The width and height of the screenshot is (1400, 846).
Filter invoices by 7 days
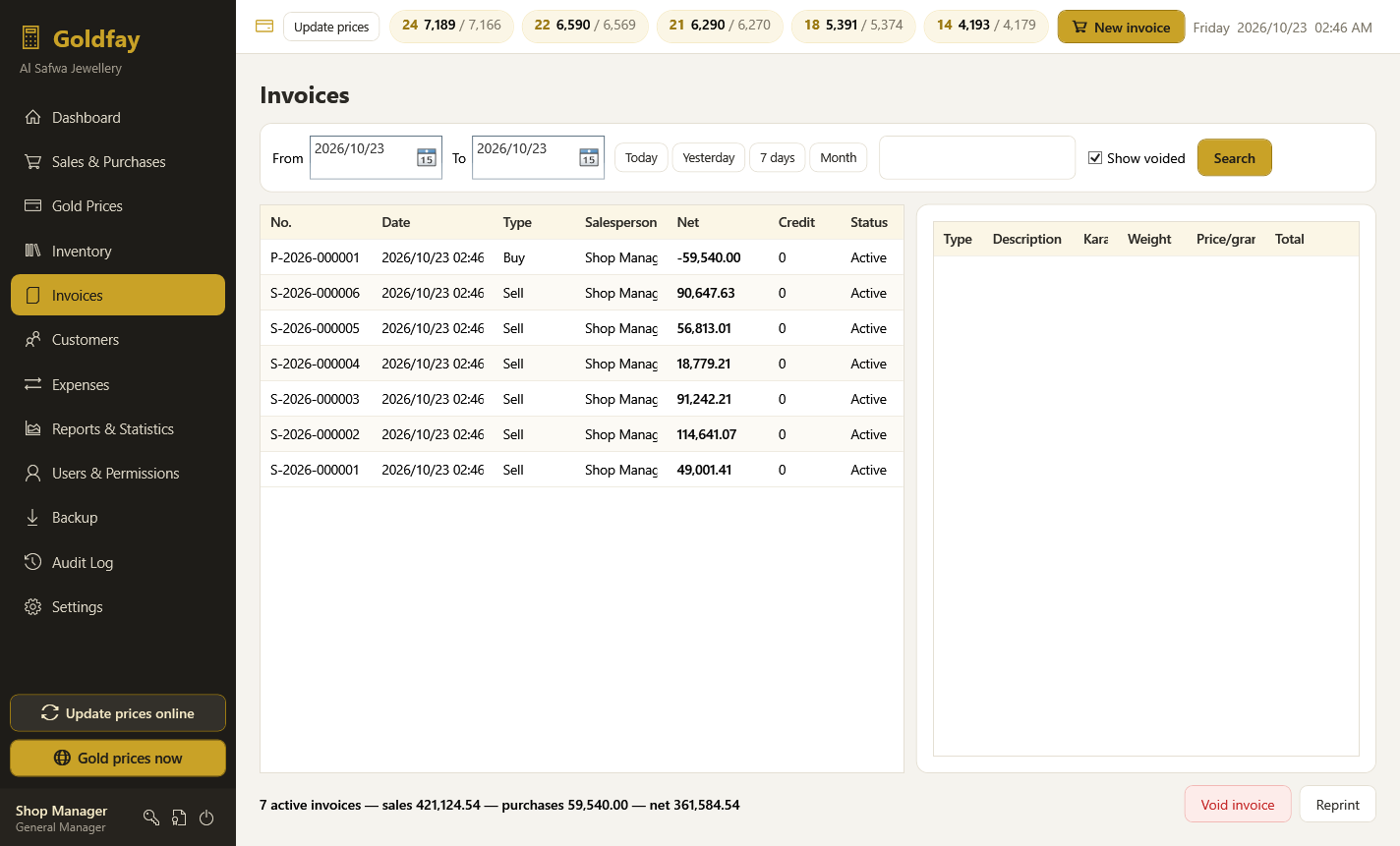pos(777,157)
